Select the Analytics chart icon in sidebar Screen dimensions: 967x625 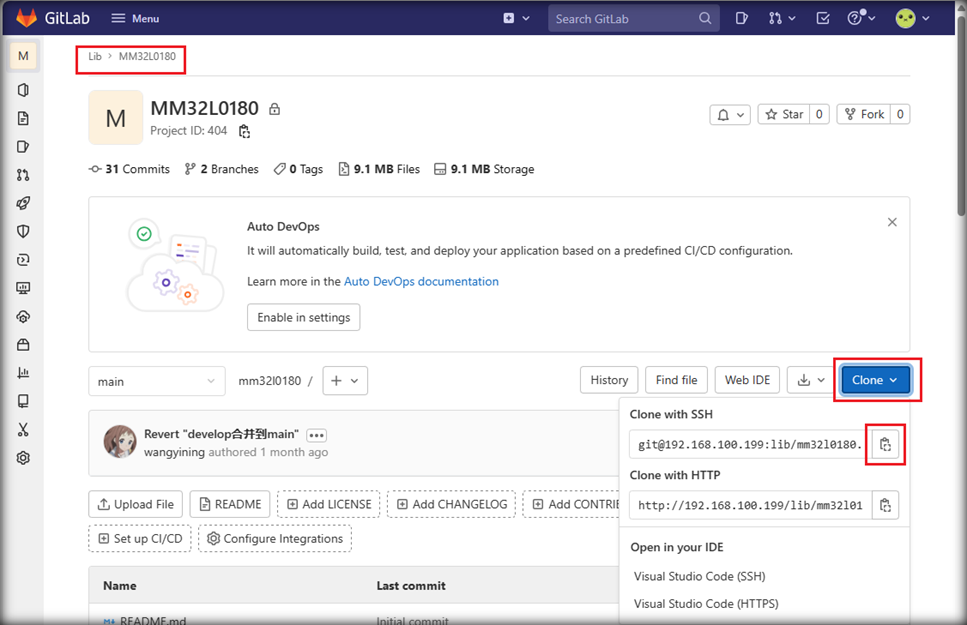[22, 372]
